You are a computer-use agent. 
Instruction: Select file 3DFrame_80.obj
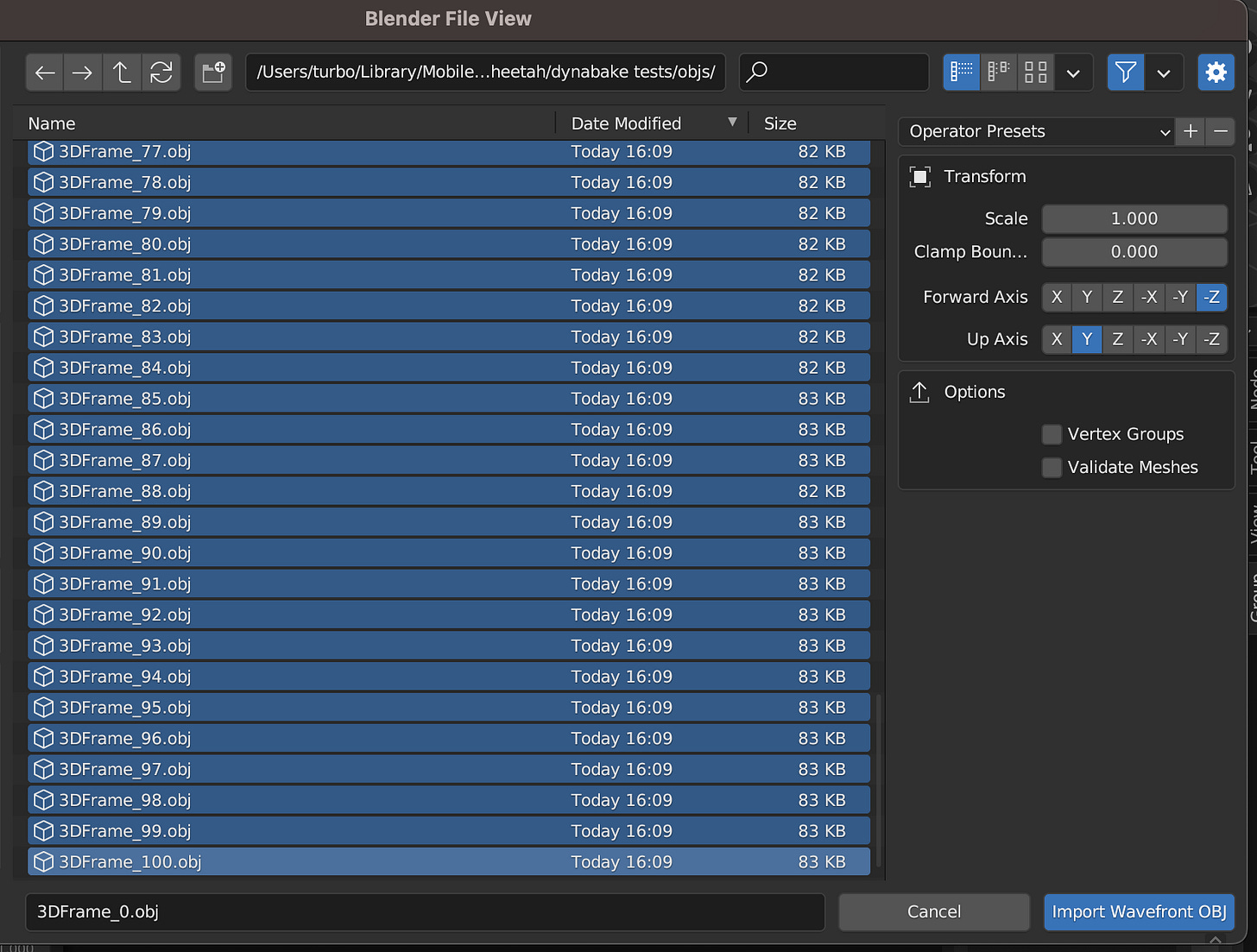[x=448, y=244]
